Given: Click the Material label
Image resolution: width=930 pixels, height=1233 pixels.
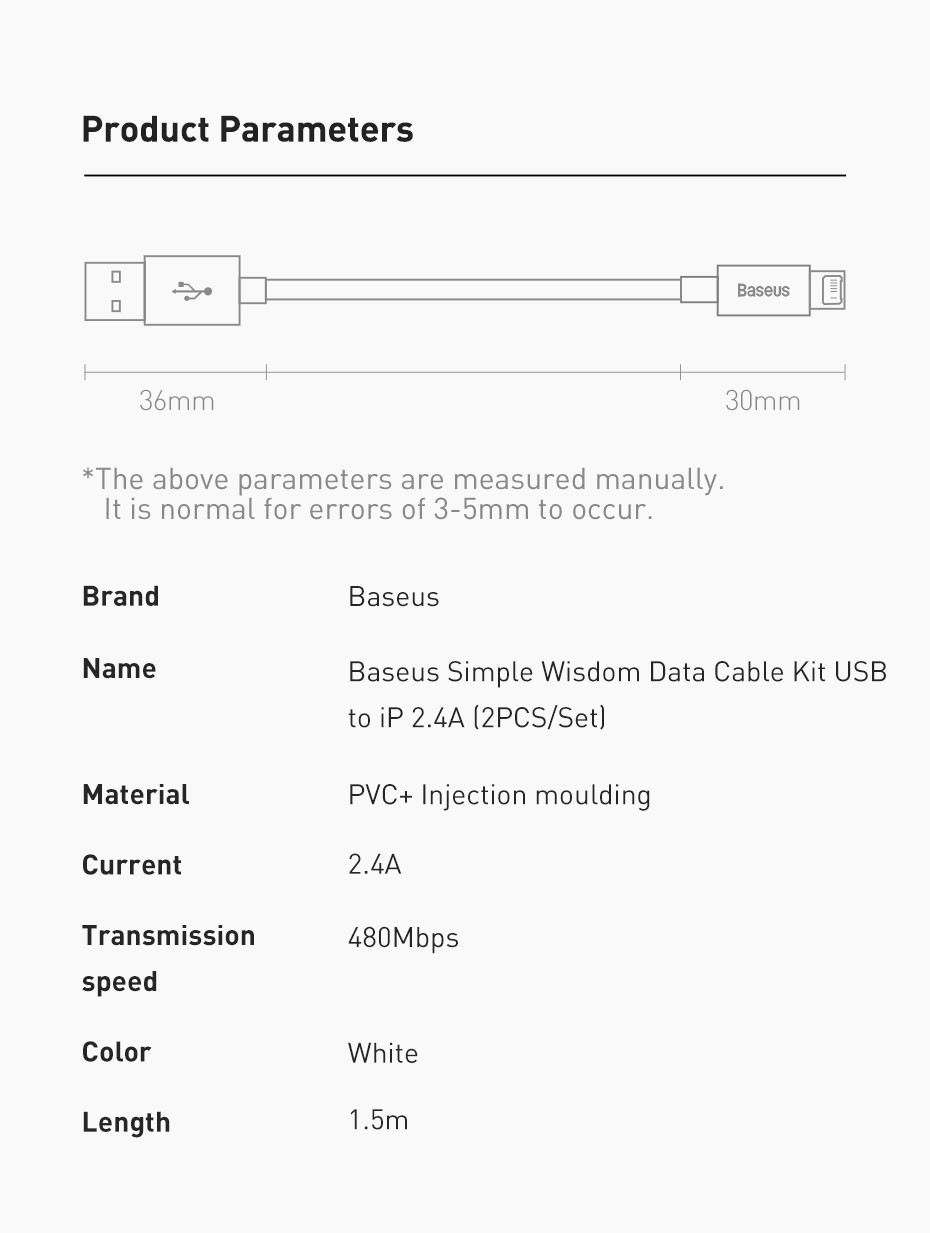Looking at the screenshot, I should pyautogui.click(x=135, y=795).
